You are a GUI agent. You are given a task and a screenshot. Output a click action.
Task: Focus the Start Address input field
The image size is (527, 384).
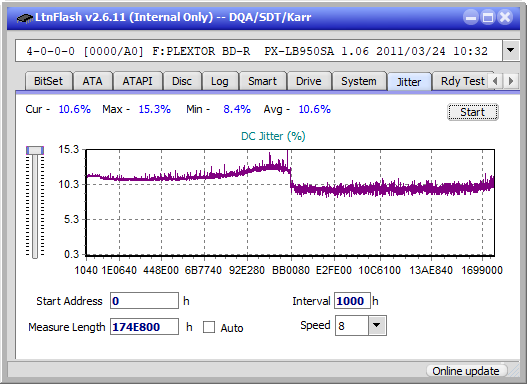[145, 301]
